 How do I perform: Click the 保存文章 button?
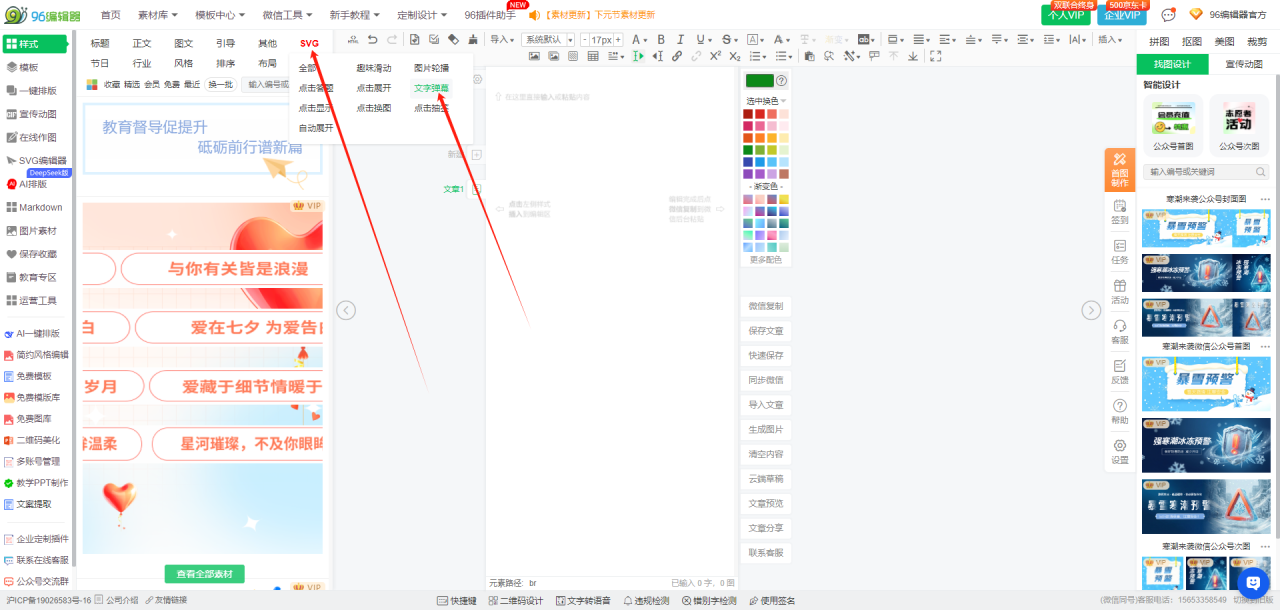(x=766, y=331)
